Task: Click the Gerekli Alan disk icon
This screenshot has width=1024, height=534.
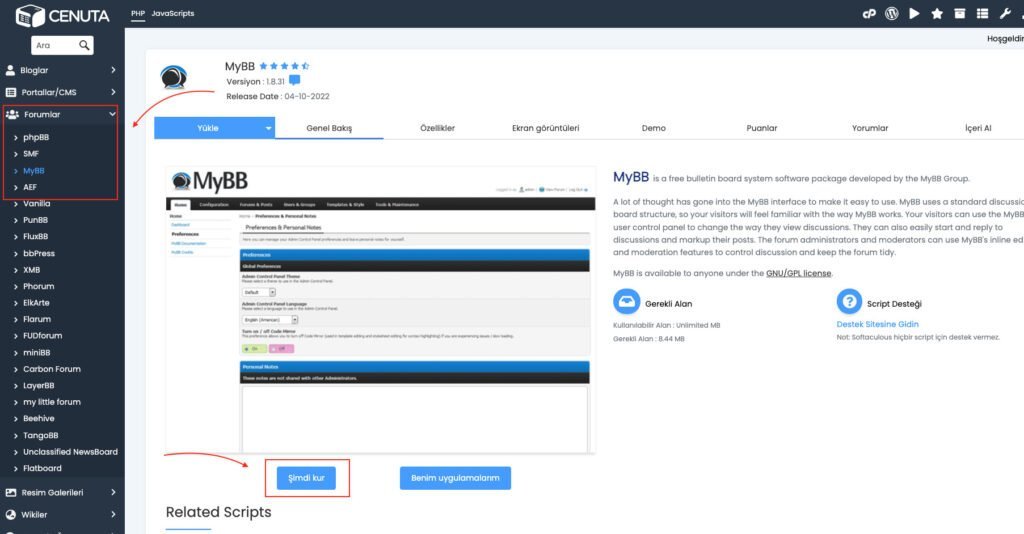Action: click(626, 302)
